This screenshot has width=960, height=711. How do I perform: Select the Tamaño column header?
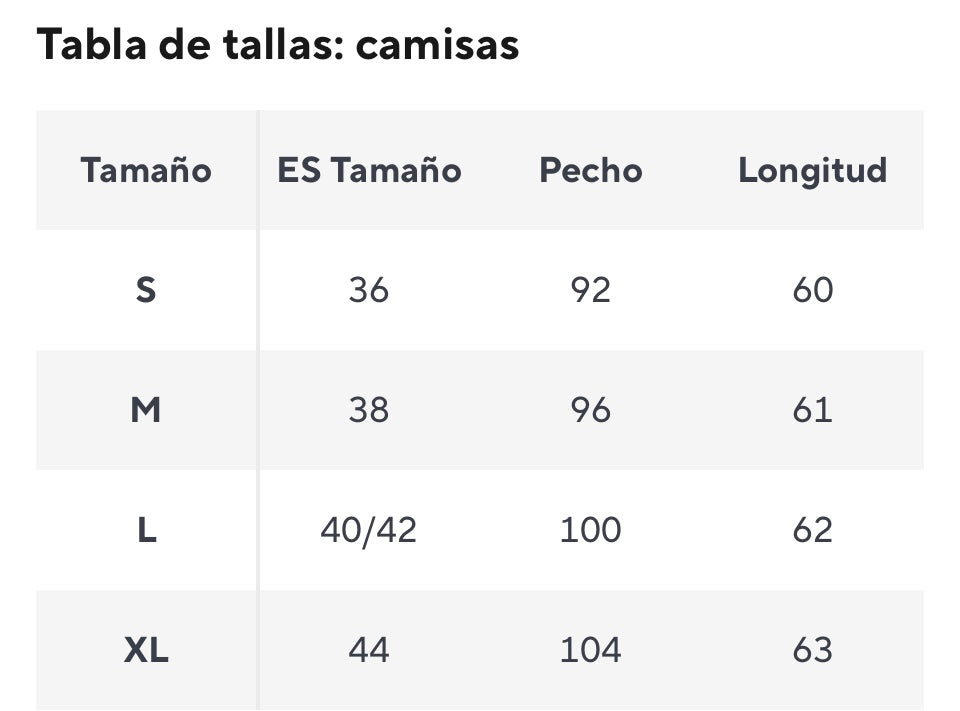click(x=146, y=170)
